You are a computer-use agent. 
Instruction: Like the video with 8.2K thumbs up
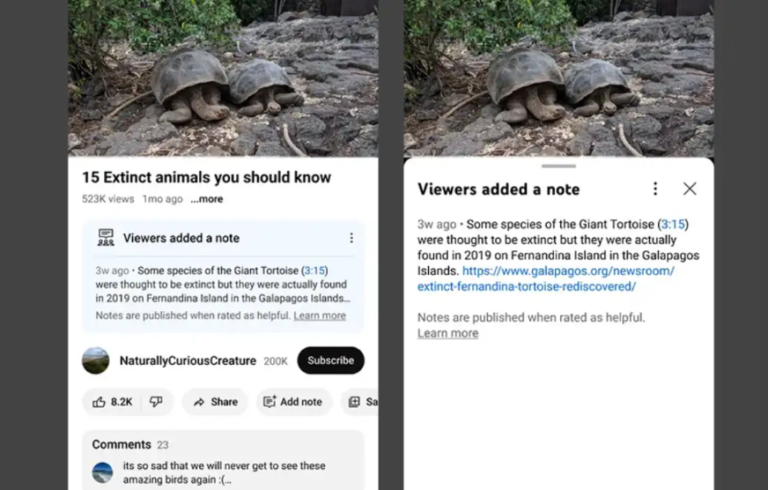tap(112, 402)
